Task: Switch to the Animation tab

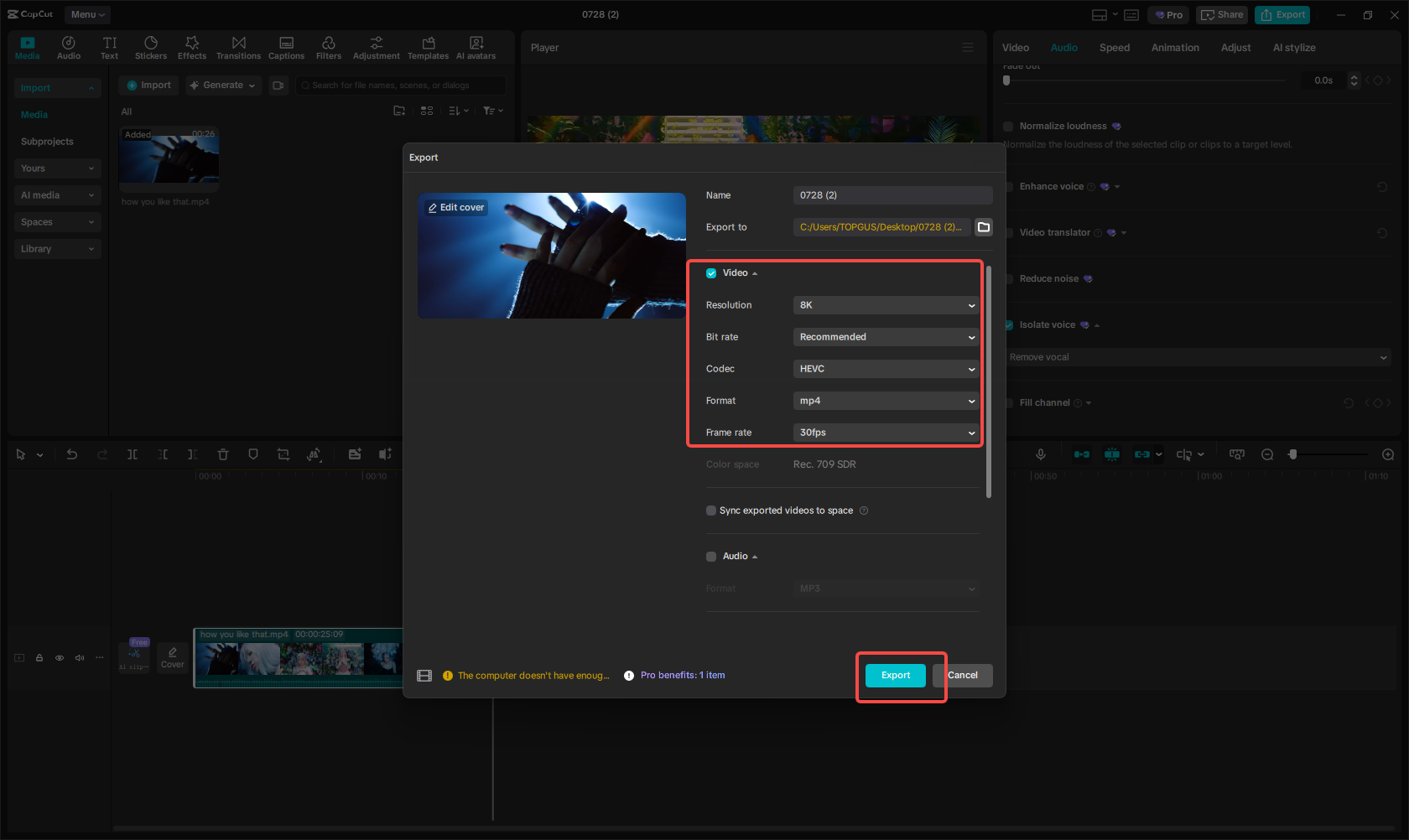Action: [1174, 48]
